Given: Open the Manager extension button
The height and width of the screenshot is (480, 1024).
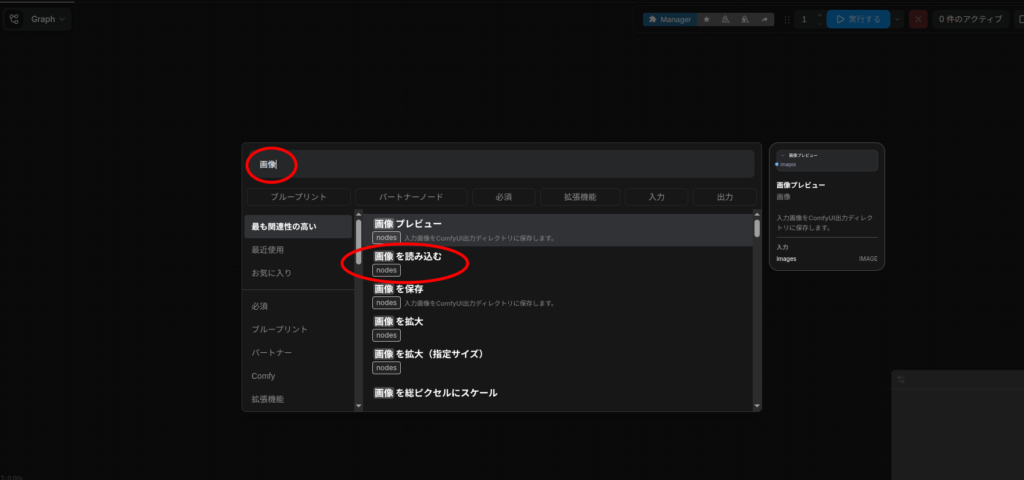Looking at the screenshot, I should tap(669, 19).
